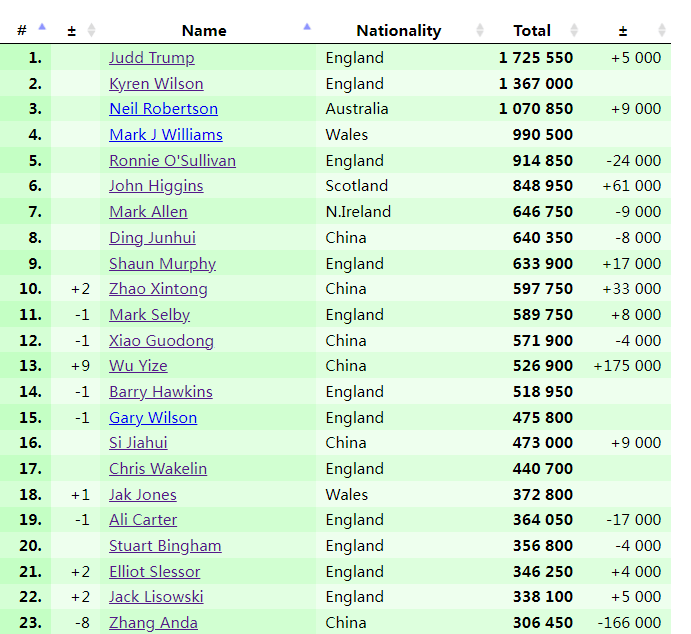Click the Nationality column header

pyautogui.click(x=398, y=30)
